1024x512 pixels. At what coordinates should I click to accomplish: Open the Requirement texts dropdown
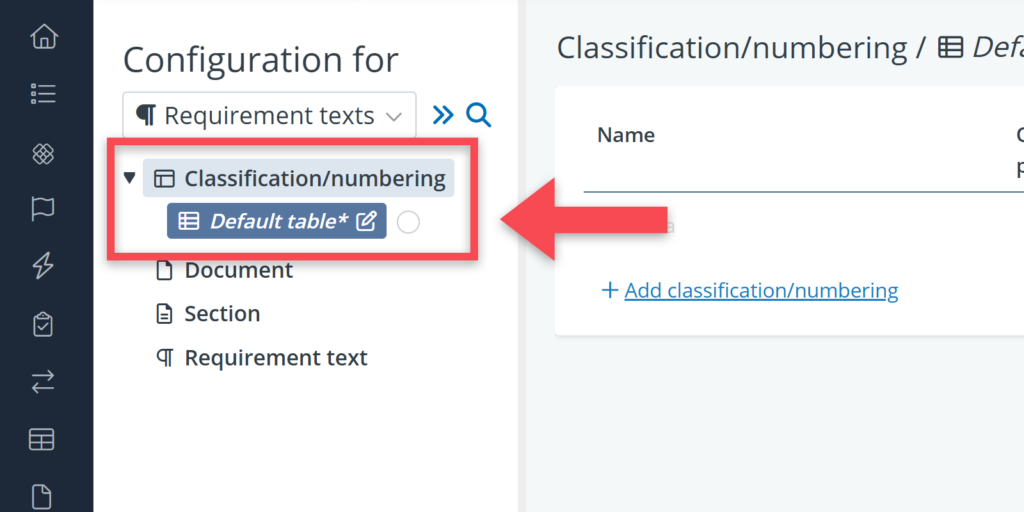269,116
